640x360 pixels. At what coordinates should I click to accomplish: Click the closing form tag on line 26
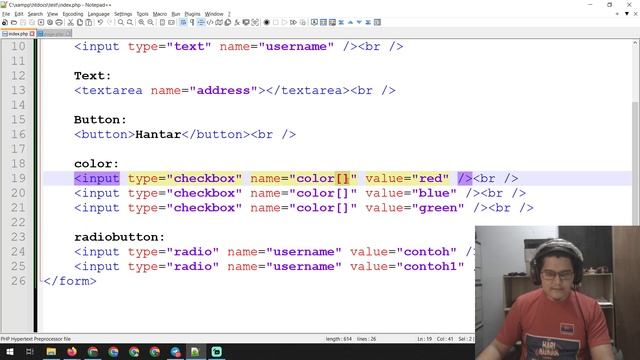[x=70, y=281]
